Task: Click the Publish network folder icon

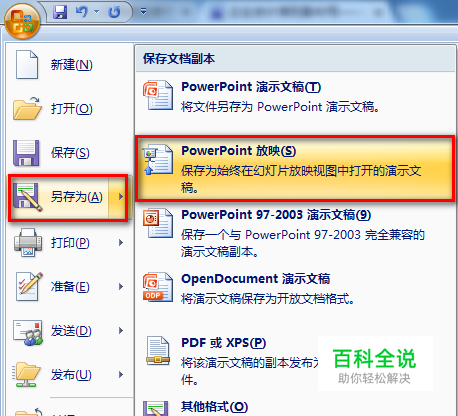Action: point(27,375)
